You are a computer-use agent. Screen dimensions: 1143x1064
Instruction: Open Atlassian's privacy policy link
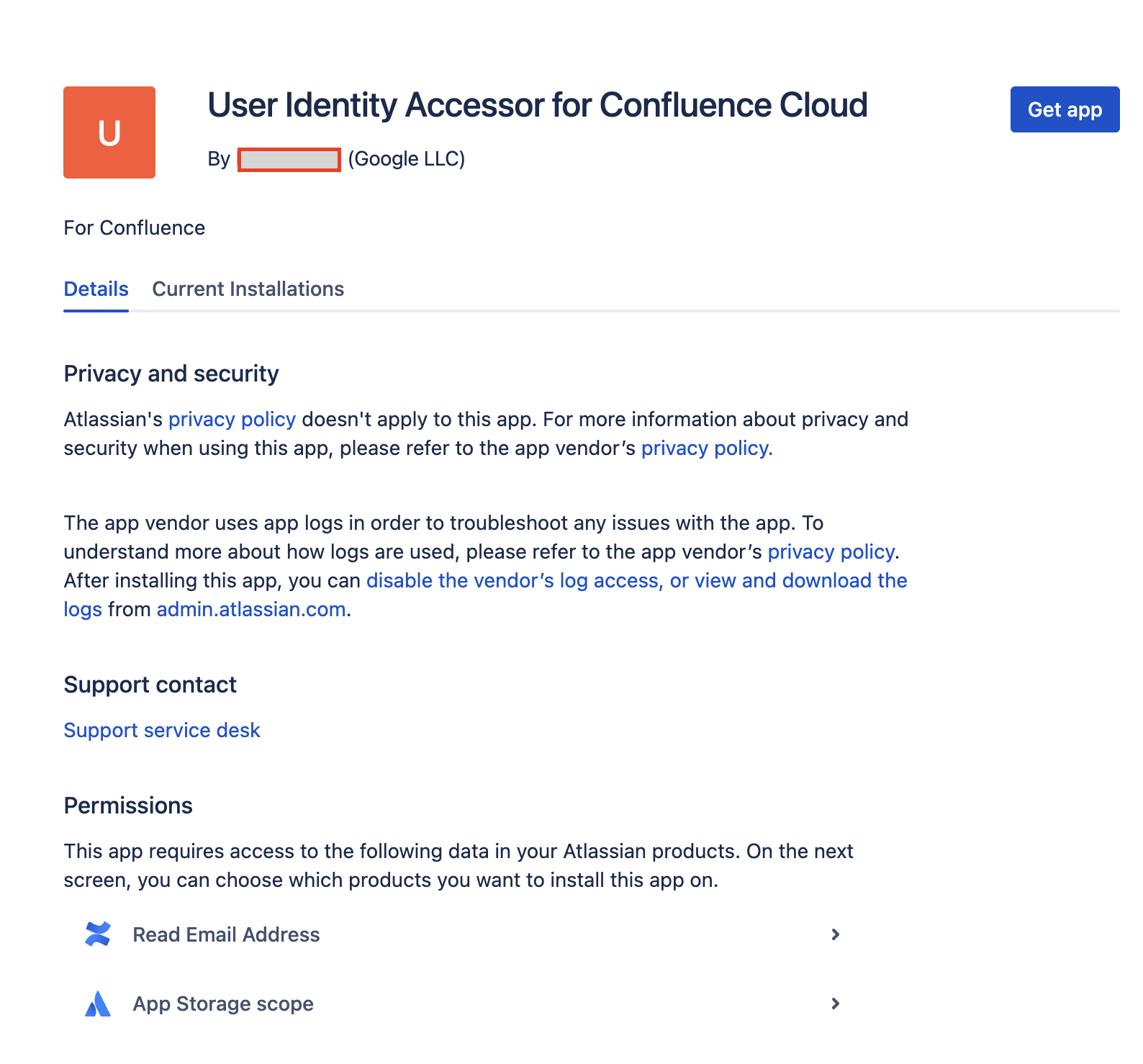(x=232, y=420)
